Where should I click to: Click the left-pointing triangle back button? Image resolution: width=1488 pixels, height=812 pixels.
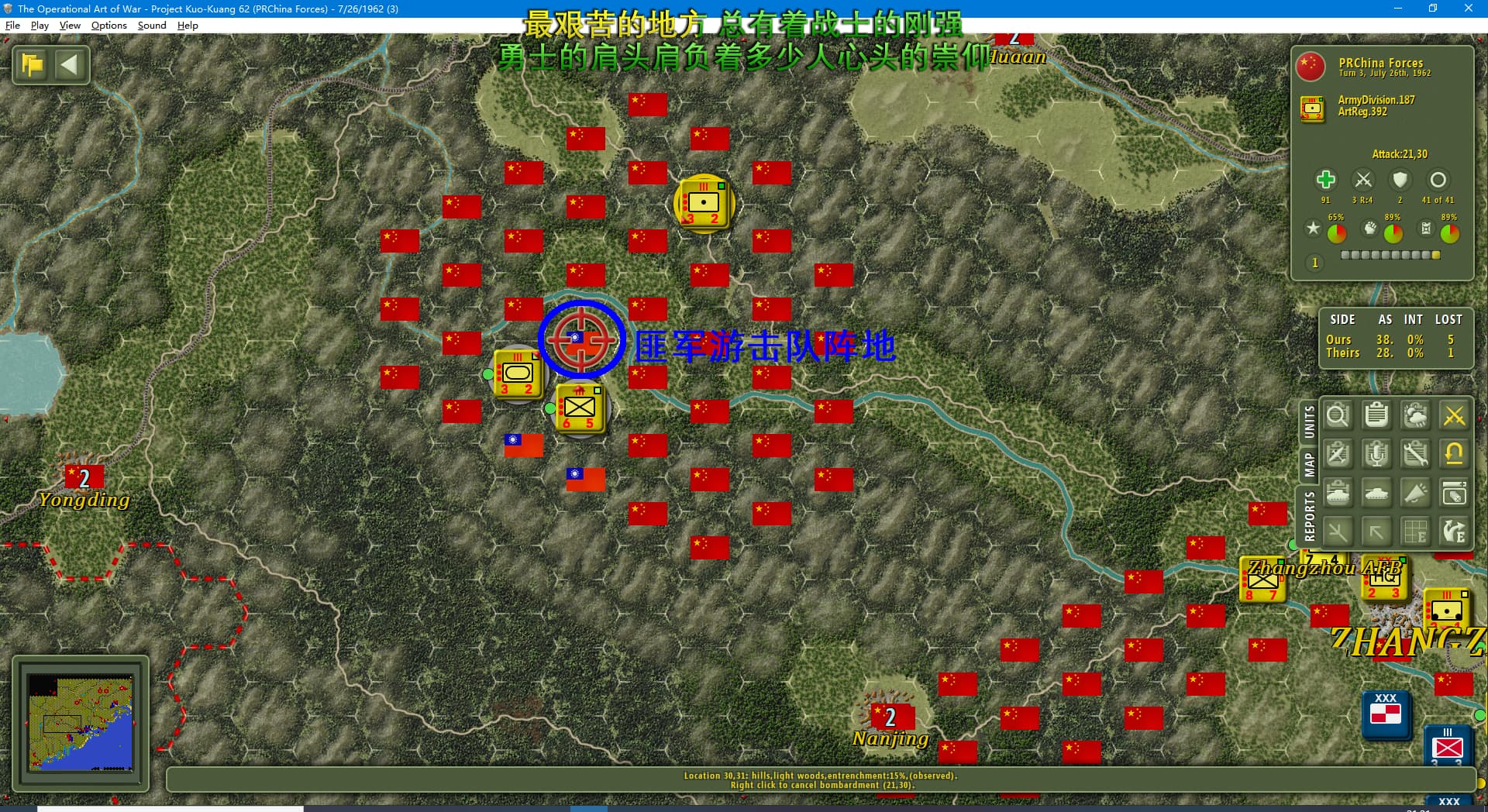70,65
